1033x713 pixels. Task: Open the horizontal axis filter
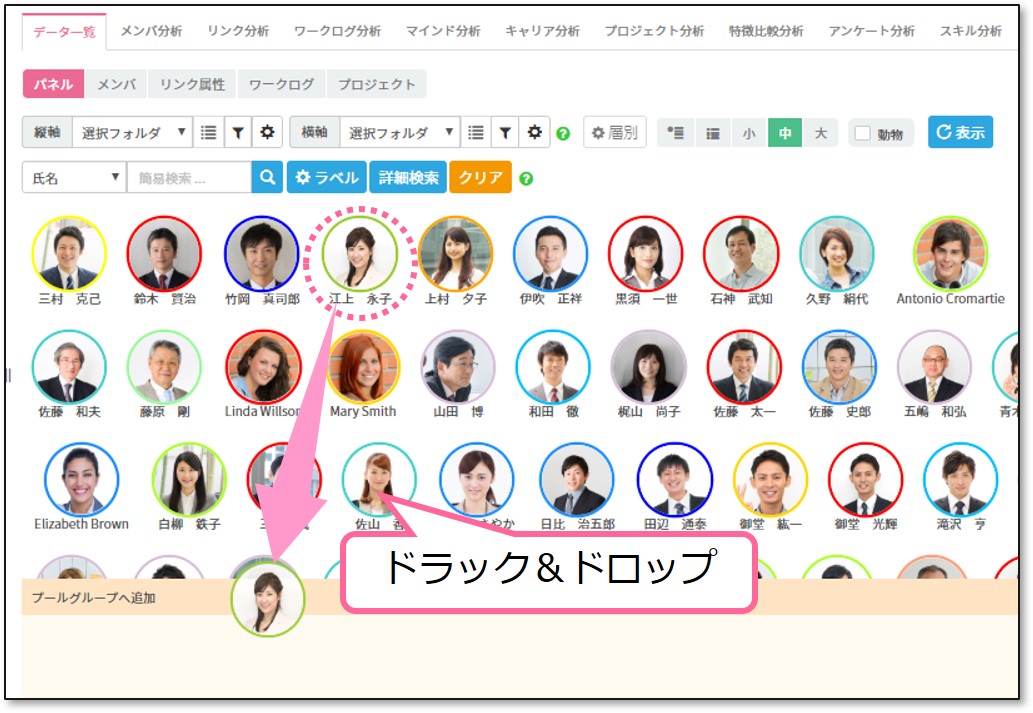point(505,132)
